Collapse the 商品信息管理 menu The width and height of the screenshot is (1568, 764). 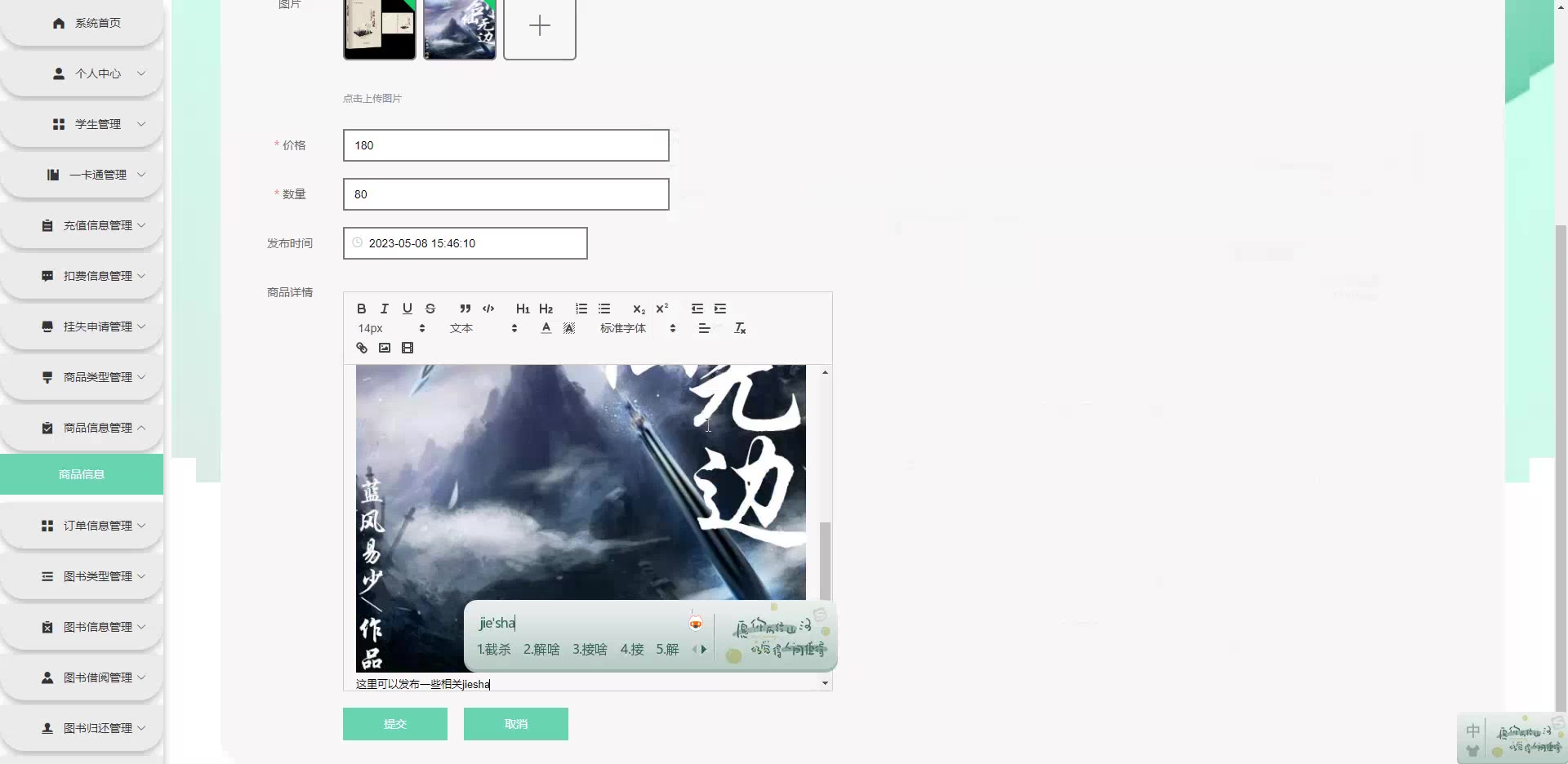pyautogui.click(x=82, y=428)
